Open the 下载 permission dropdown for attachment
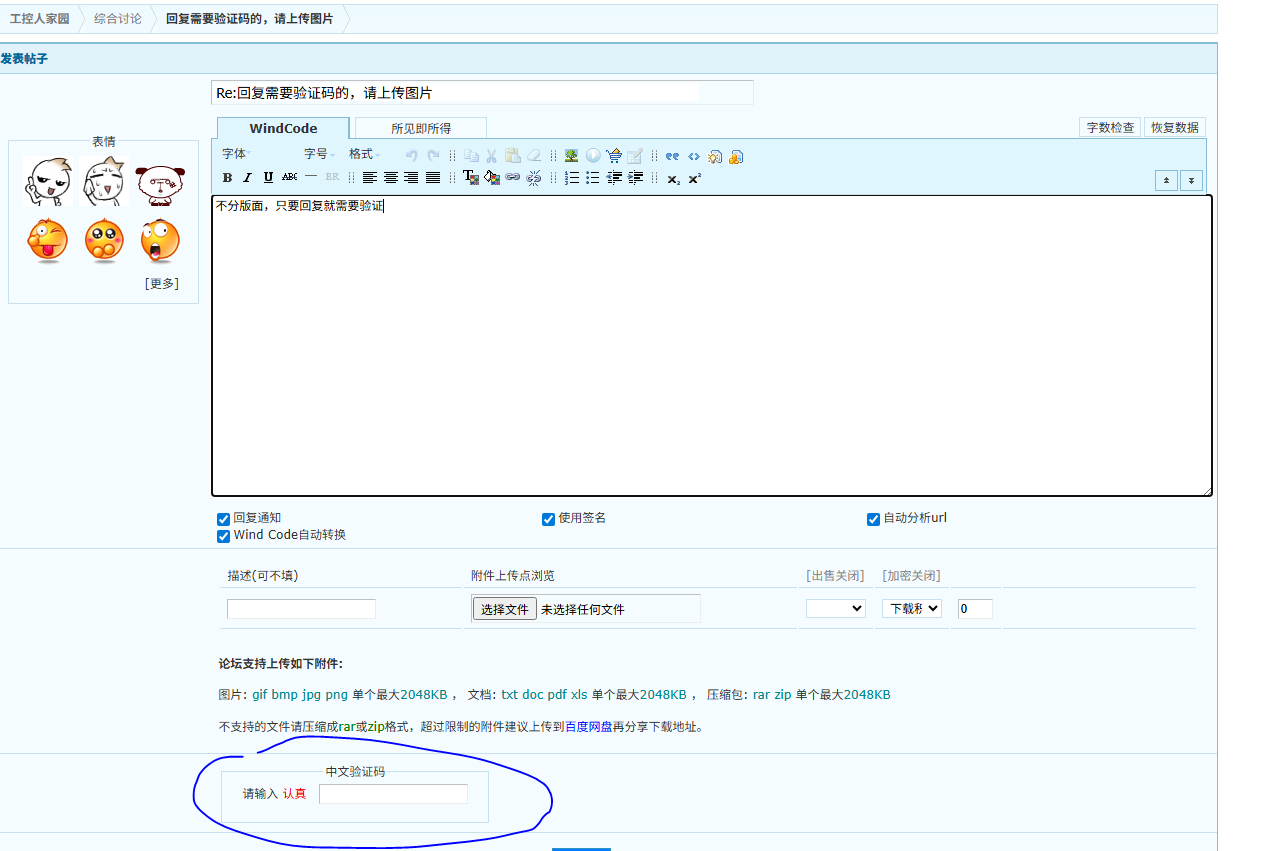Image resolution: width=1264 pixels, height=851 pixels. [x=911, y=608]
